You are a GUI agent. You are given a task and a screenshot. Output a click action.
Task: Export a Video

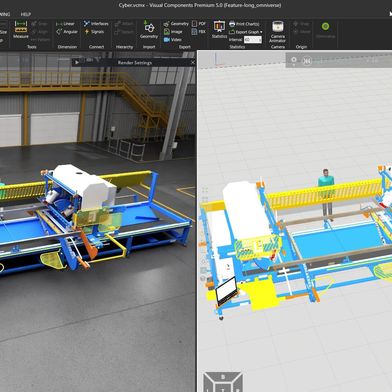[173, 40]
